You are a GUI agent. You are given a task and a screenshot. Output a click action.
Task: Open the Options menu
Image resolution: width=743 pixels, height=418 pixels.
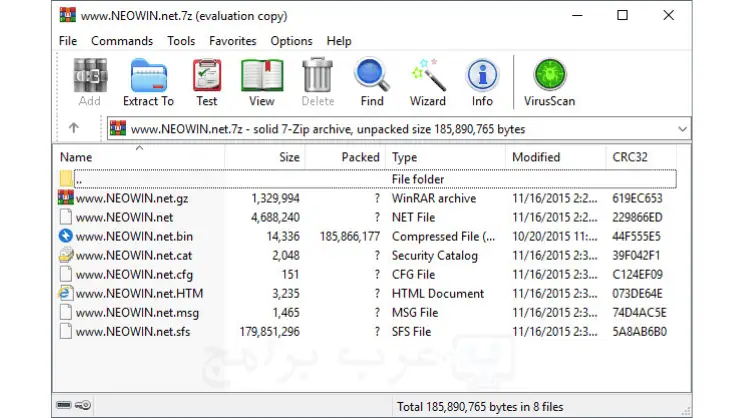click(x=291, y=41)
